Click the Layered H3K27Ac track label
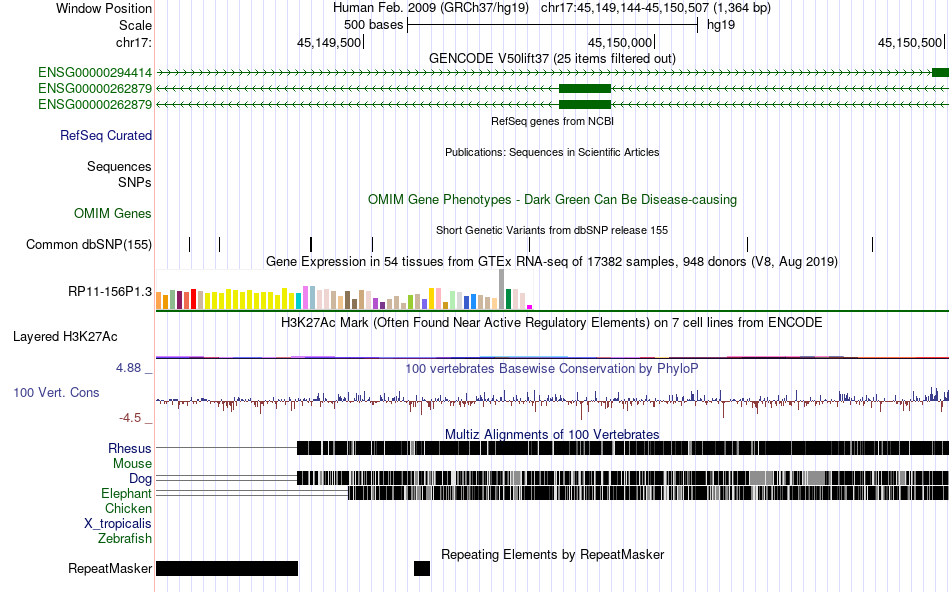Image resolution: width=950 pixels, height=592 pixels. pyautogui.click(x=65, y=336)
